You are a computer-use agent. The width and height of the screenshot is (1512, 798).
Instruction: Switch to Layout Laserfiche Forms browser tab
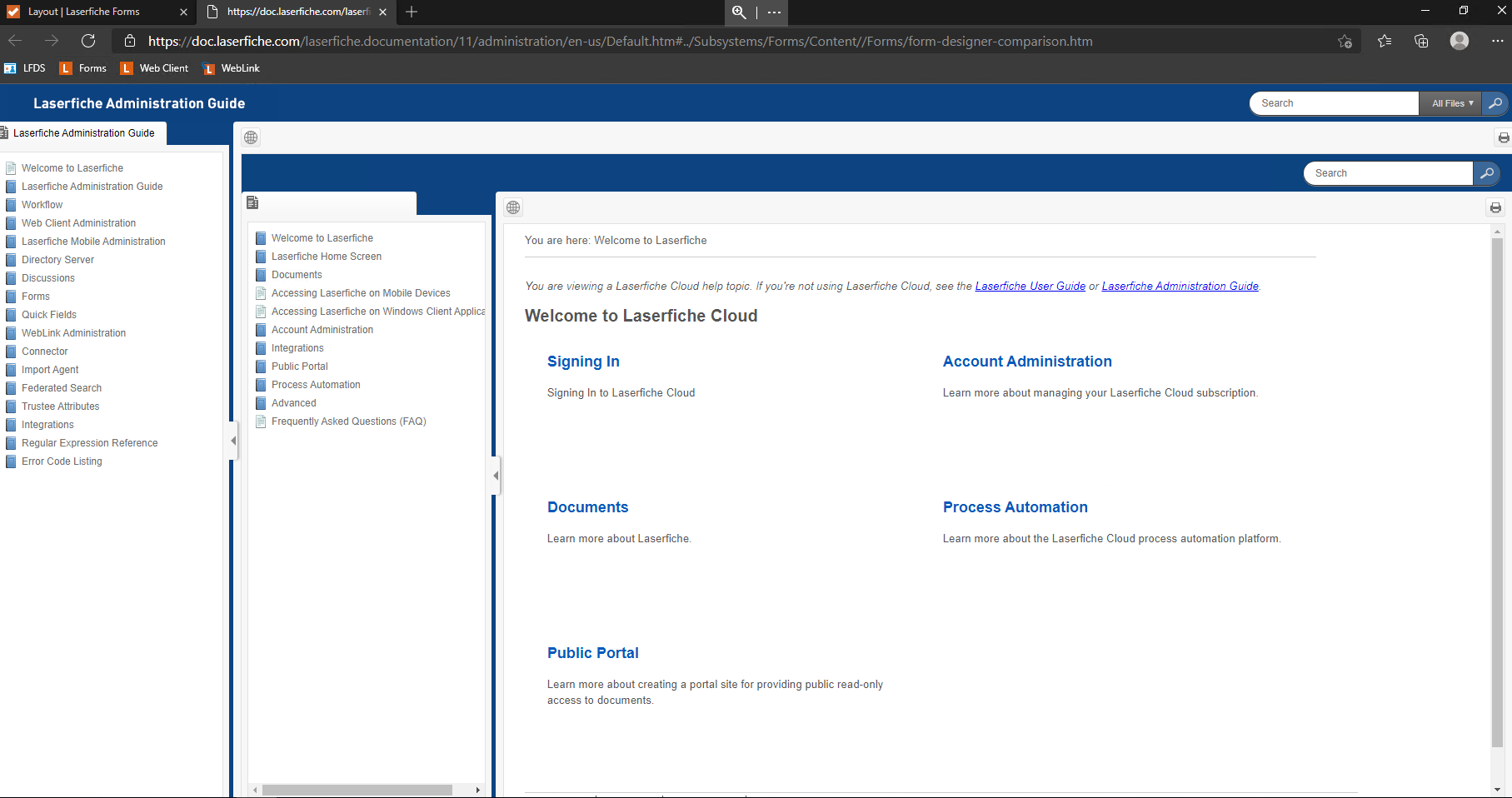tap(98, 12)
